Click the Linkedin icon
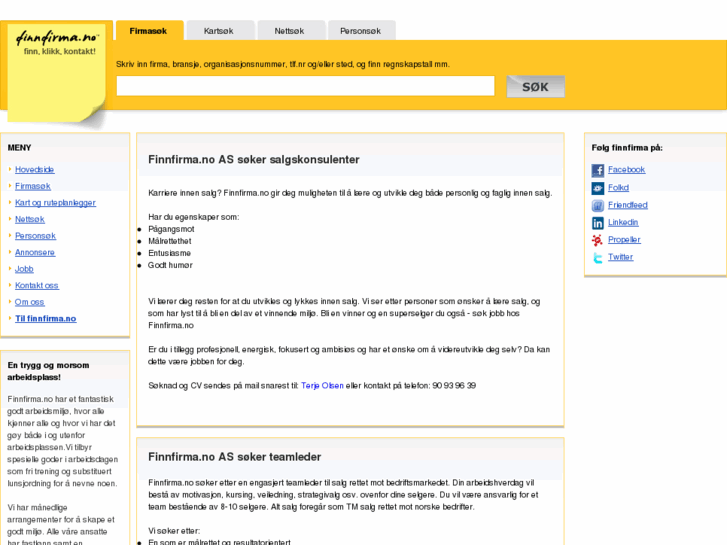The width and height of the screenshot is (727, 545). pyautogui.click(x=598, y=223)
